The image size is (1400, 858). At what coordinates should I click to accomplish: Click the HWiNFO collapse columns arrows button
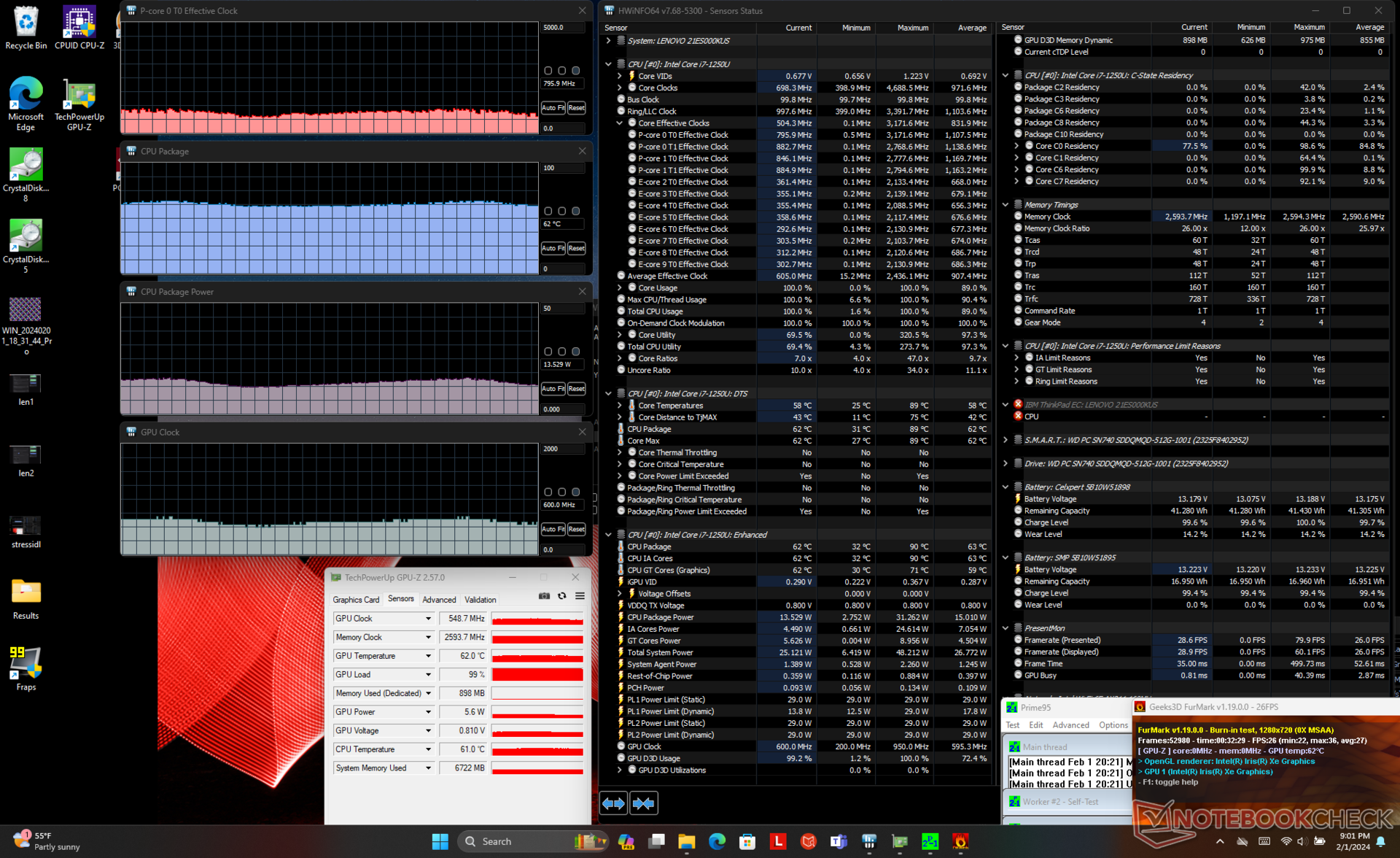643,803
